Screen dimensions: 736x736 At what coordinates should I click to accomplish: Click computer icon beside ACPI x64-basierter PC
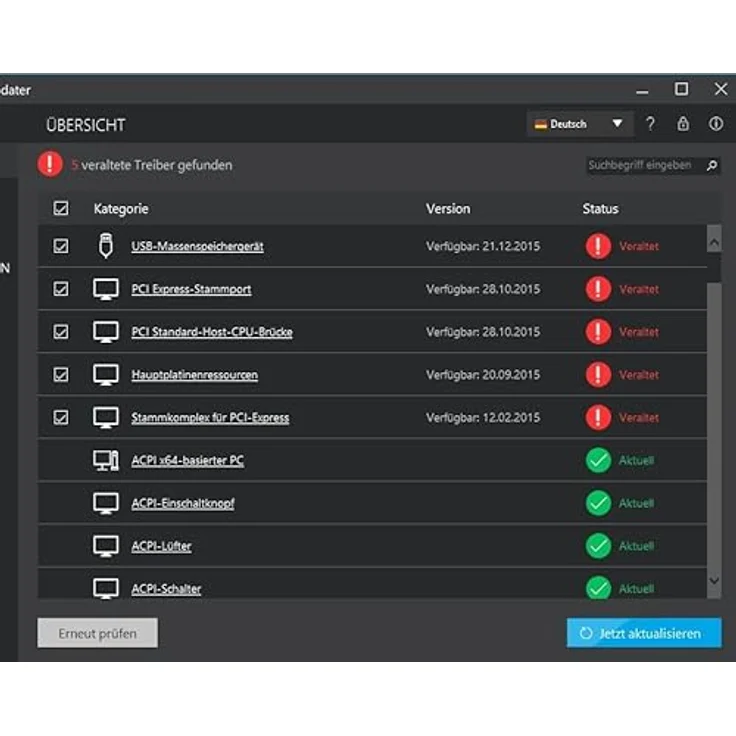click(x=106, y=460)
